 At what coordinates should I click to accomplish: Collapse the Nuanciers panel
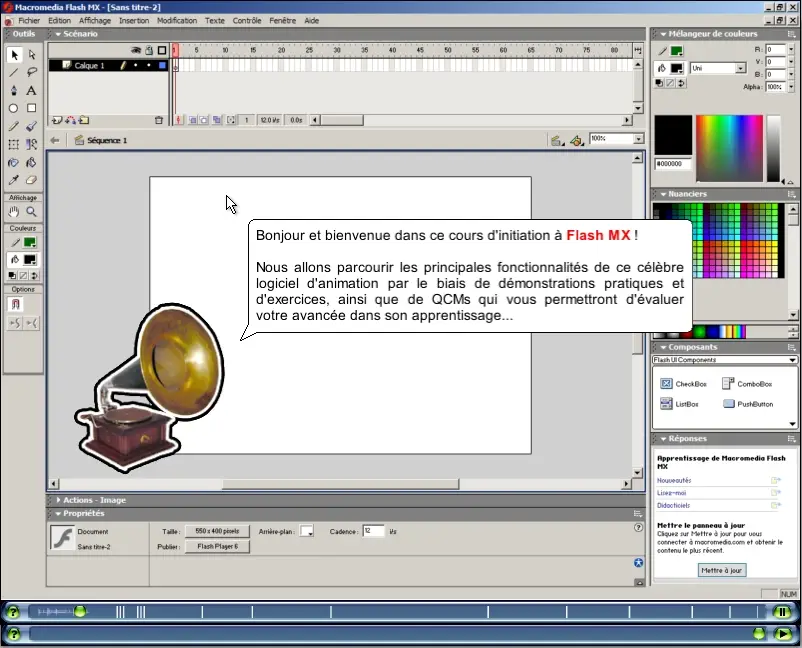click(x=663, y=194)
